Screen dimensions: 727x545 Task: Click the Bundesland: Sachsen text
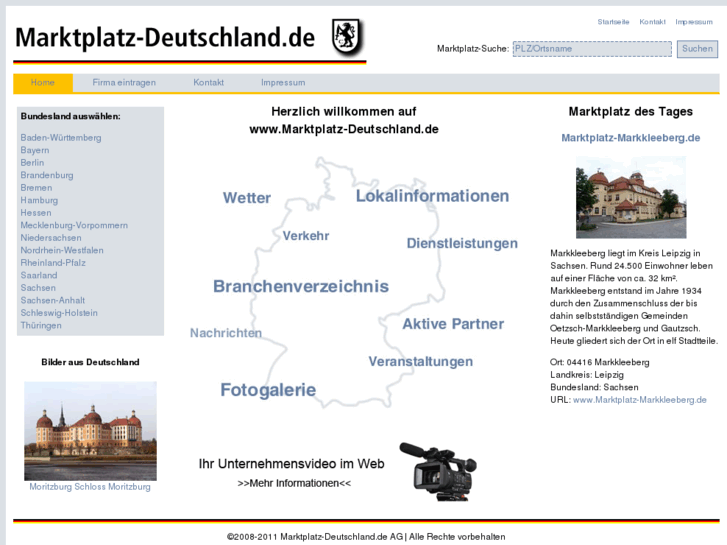(x=594, y=387)
